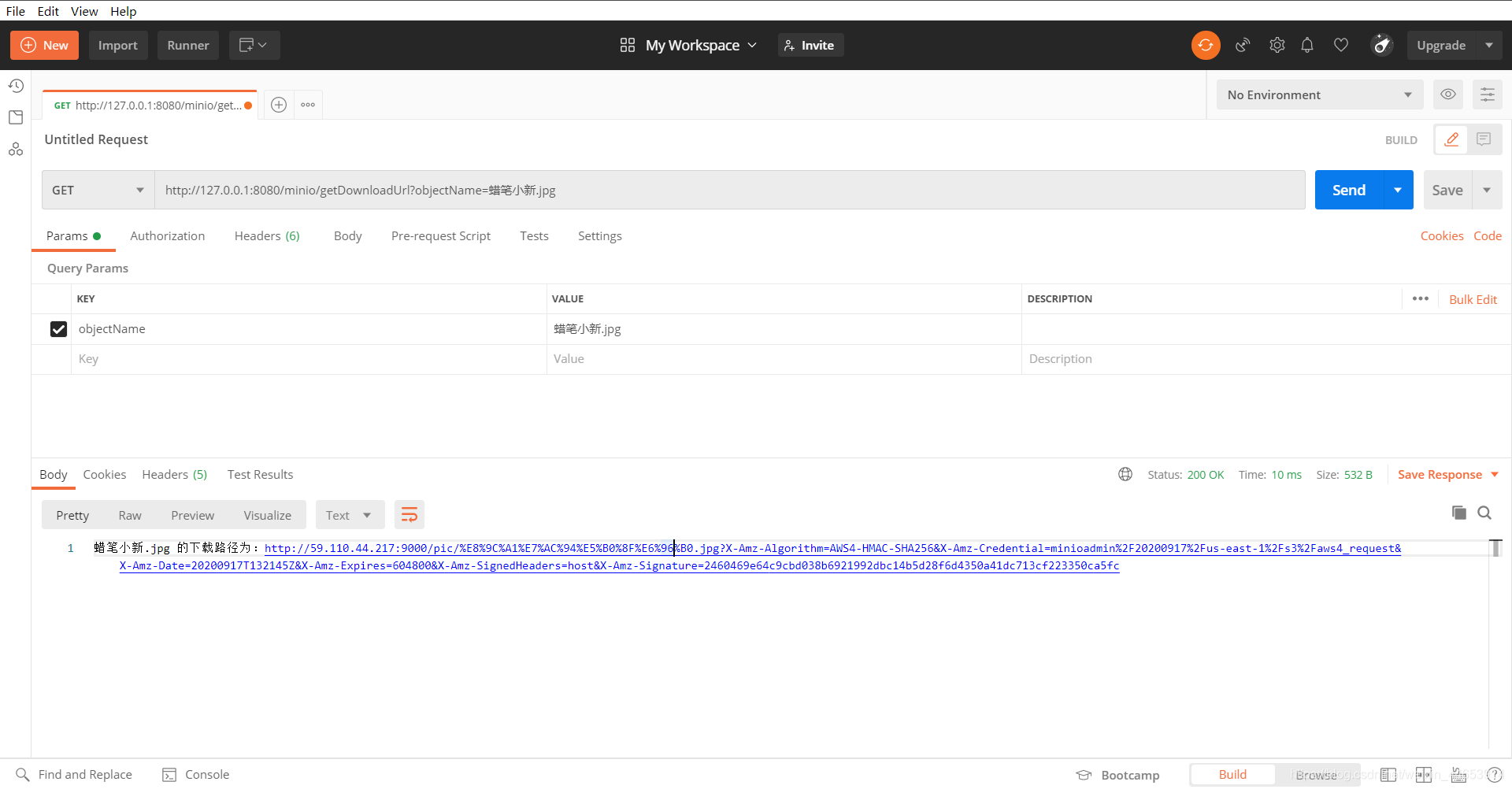
Task: Open the notifications bell icon
Action: [x=1307, y=46]
